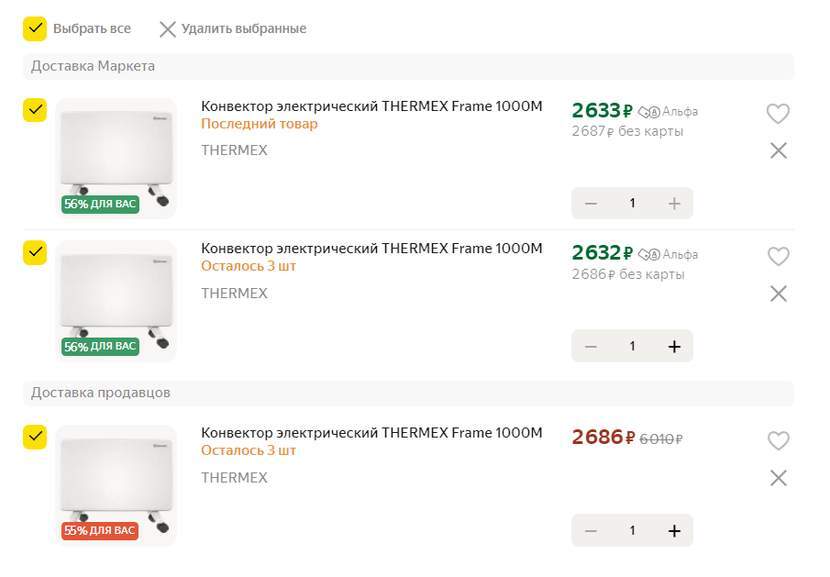Click the Альфа card icon on the 2632₽ price
The image size is (830, 577).
649,255
